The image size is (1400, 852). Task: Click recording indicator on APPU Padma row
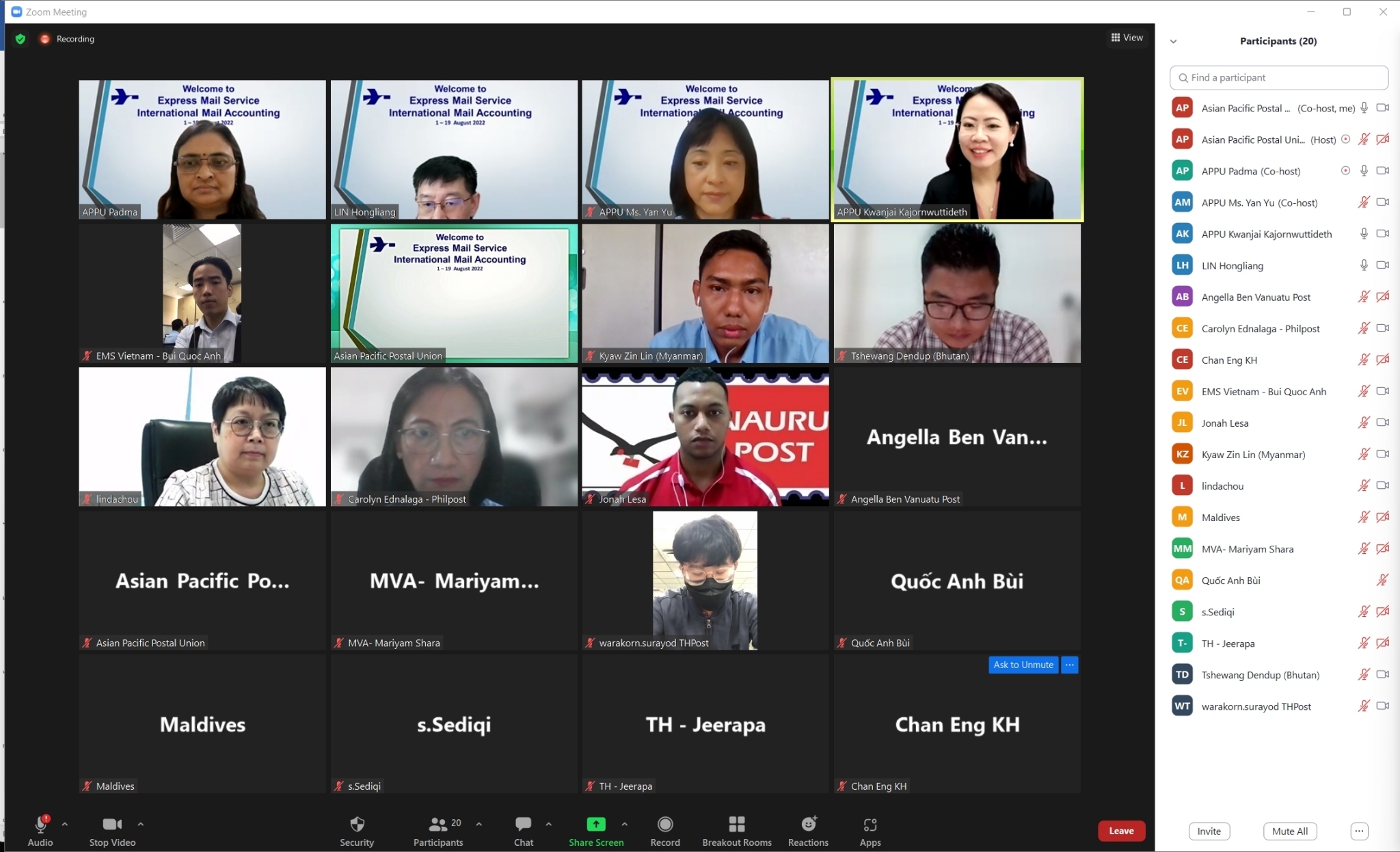tap(1345, 171)
